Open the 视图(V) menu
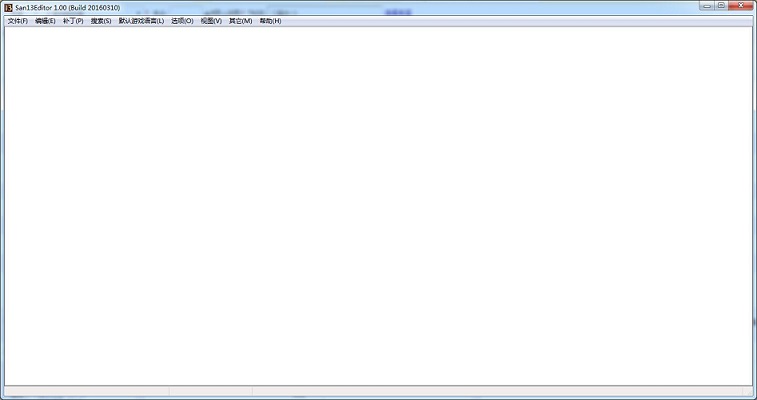Image resolution: width=757 pixels, height=400 pixels. 211,21
